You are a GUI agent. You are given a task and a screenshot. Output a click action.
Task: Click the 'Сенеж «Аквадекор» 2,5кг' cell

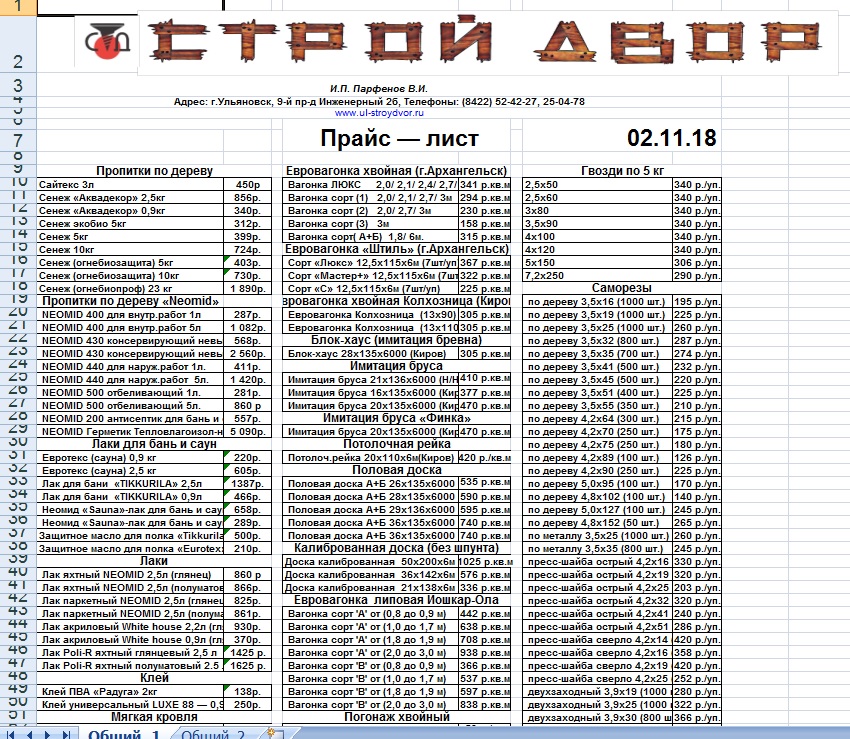point(130,197)
